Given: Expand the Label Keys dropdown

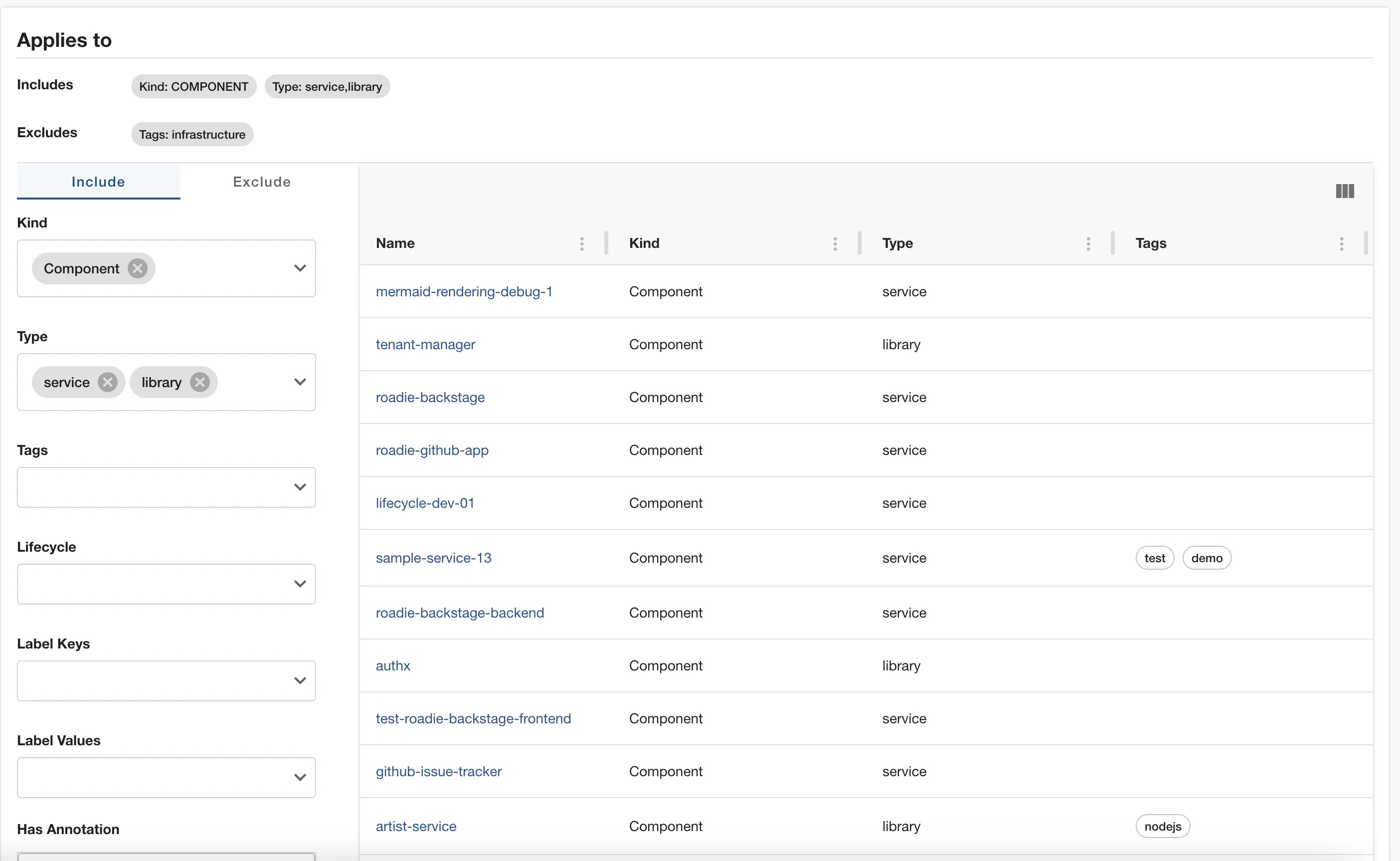Looking at the screenshot, I should [x=301, y=680].
